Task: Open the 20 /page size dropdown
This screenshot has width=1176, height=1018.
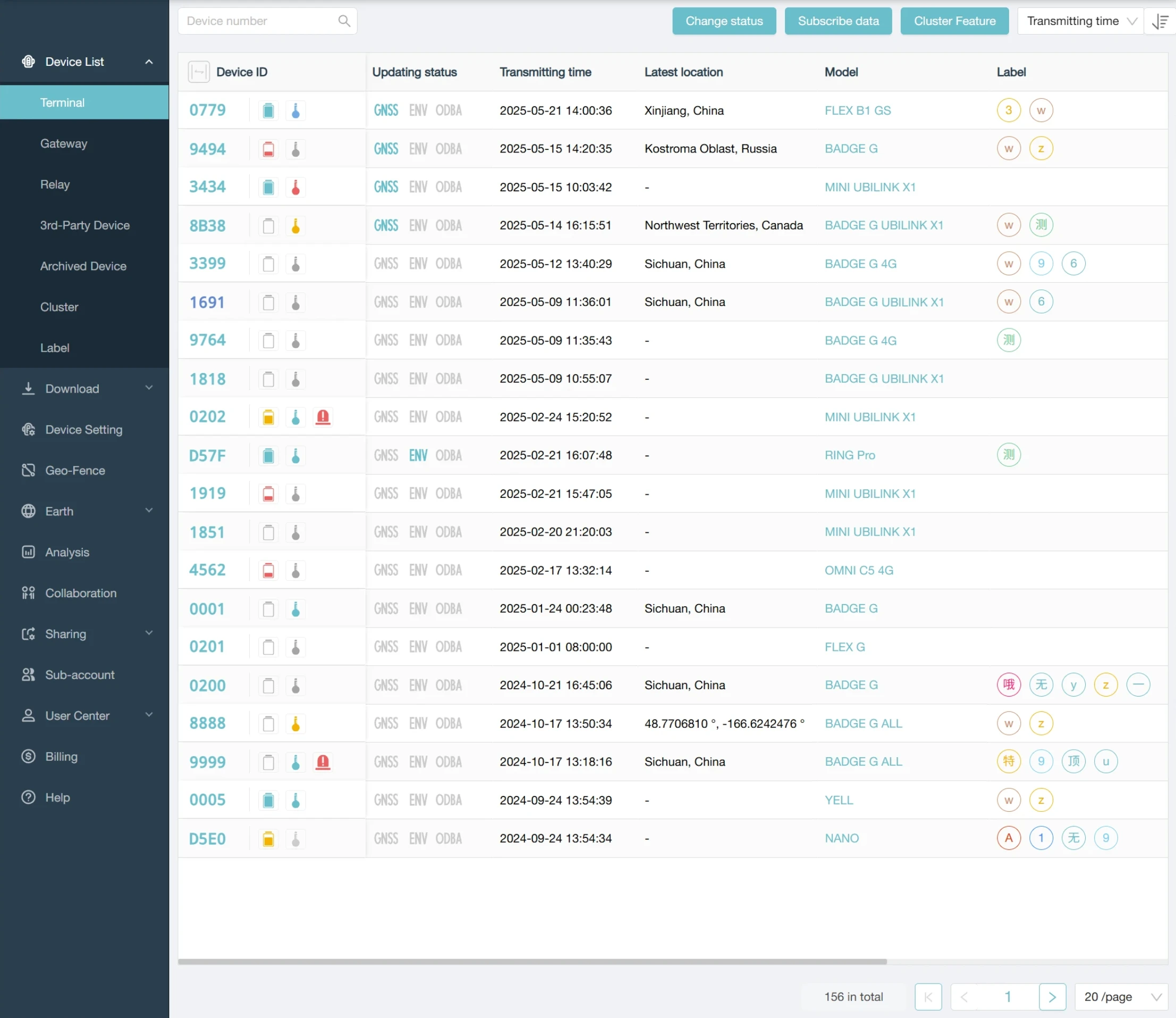Action: tap(1121, 997)
